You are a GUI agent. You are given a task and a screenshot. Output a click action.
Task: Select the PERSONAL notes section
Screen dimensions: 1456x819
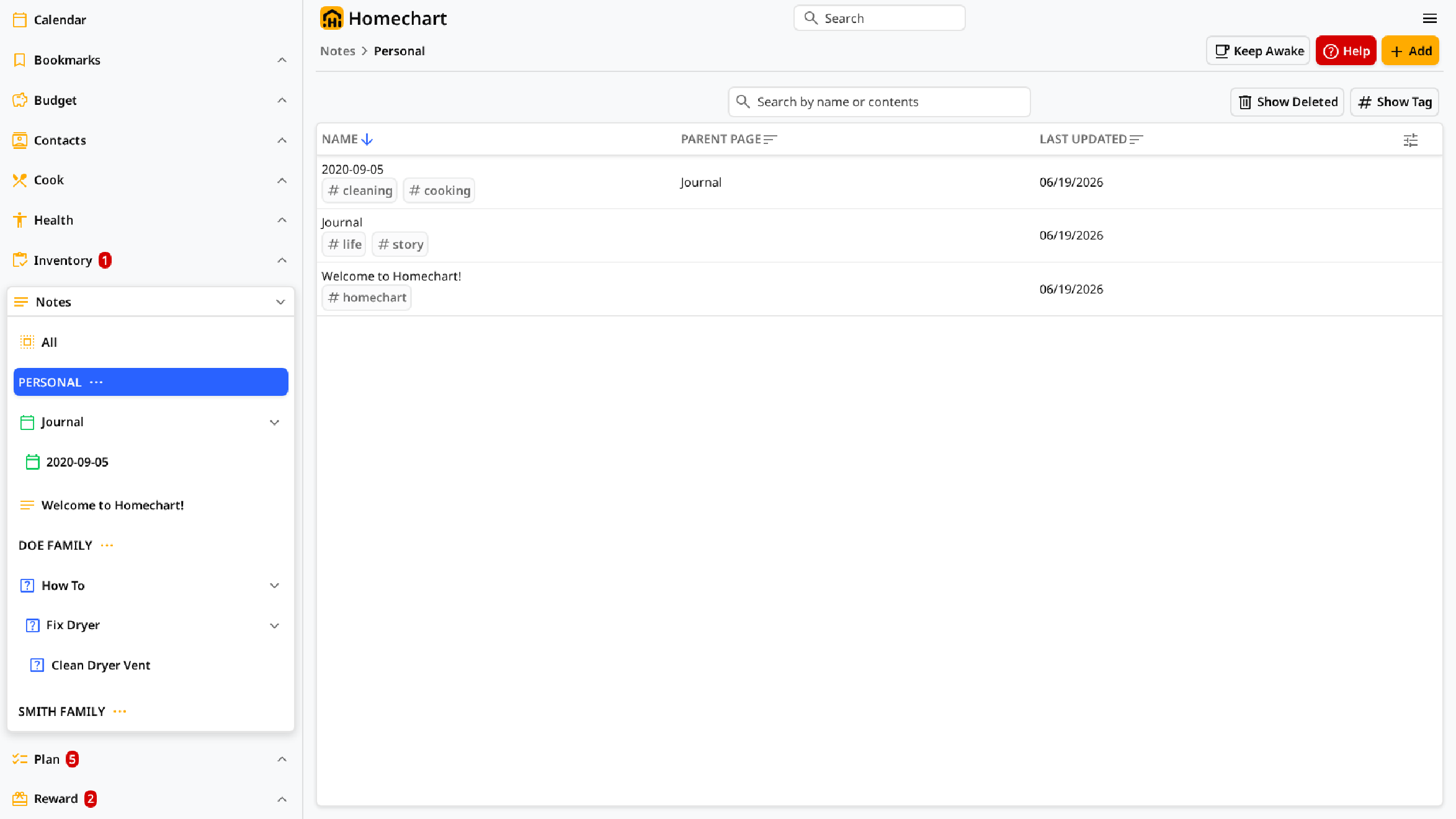click(x=151, y=382)
